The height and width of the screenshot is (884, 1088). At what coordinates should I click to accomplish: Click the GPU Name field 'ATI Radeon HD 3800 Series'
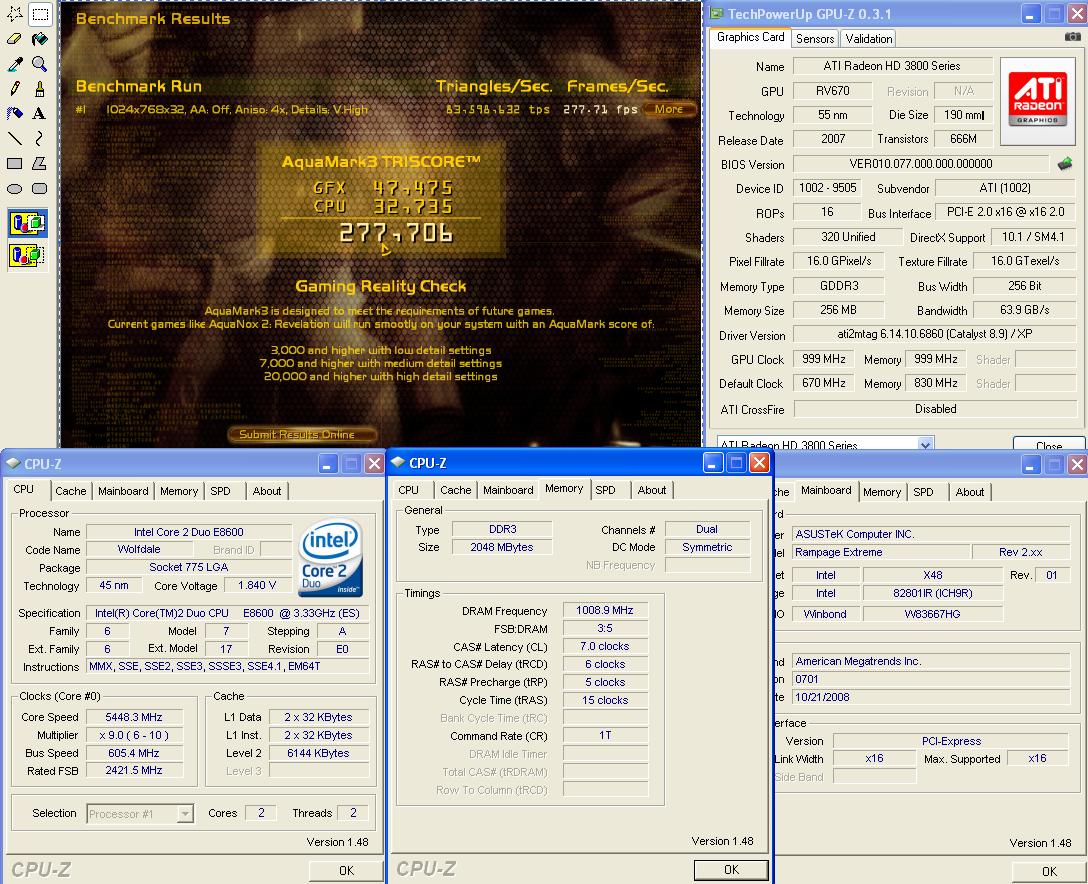pyautogui.click(x=892, y=66)
